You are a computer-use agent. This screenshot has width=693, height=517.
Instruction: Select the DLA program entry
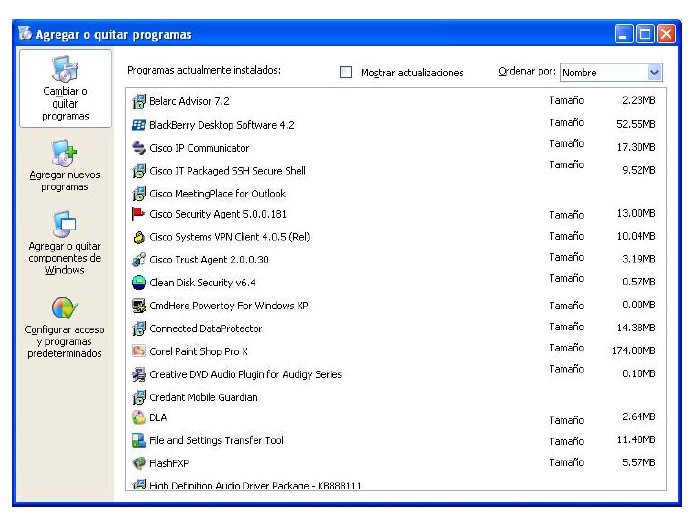click(158, 418)
